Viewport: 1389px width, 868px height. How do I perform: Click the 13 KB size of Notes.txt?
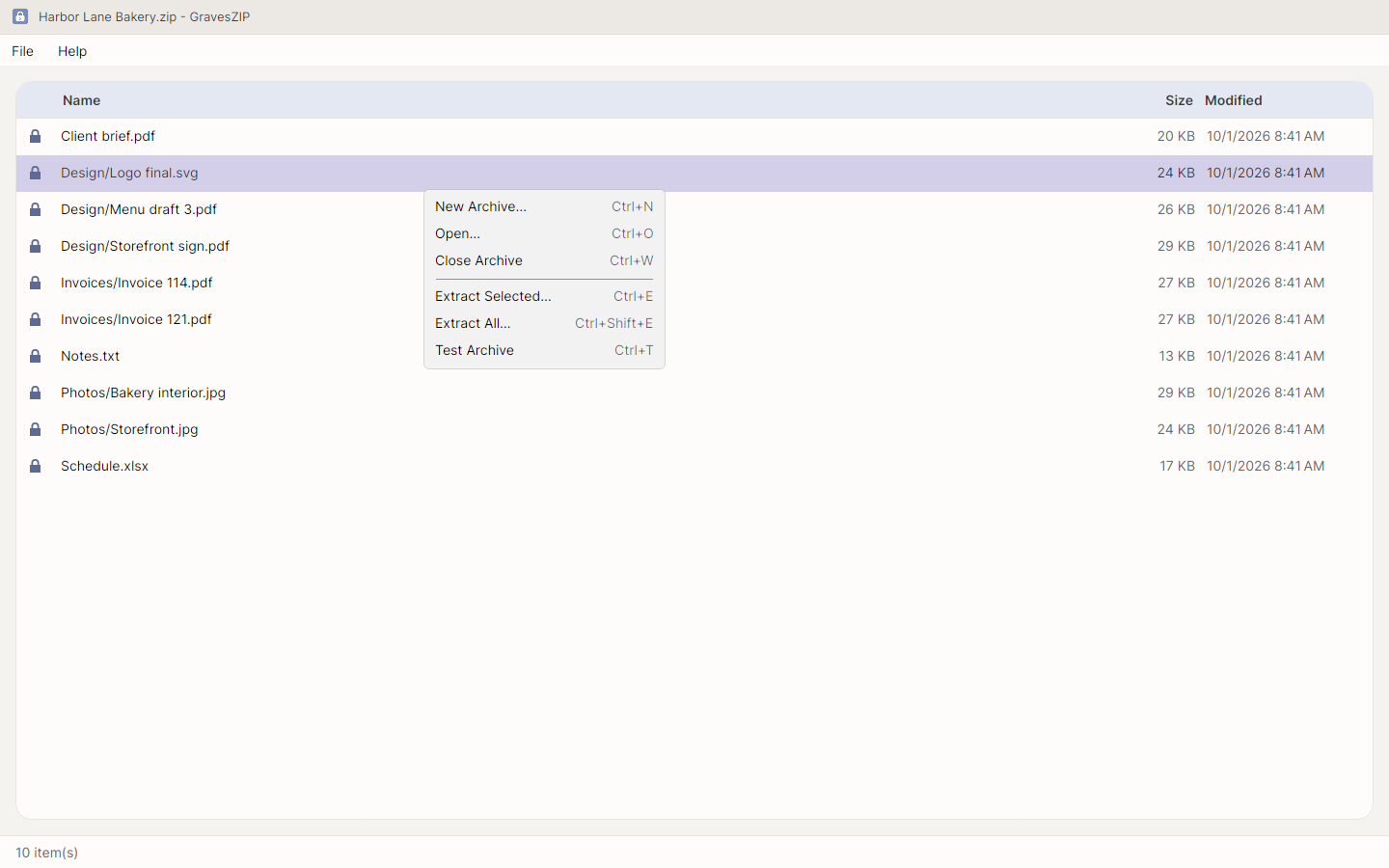[x=1177, y=356]
